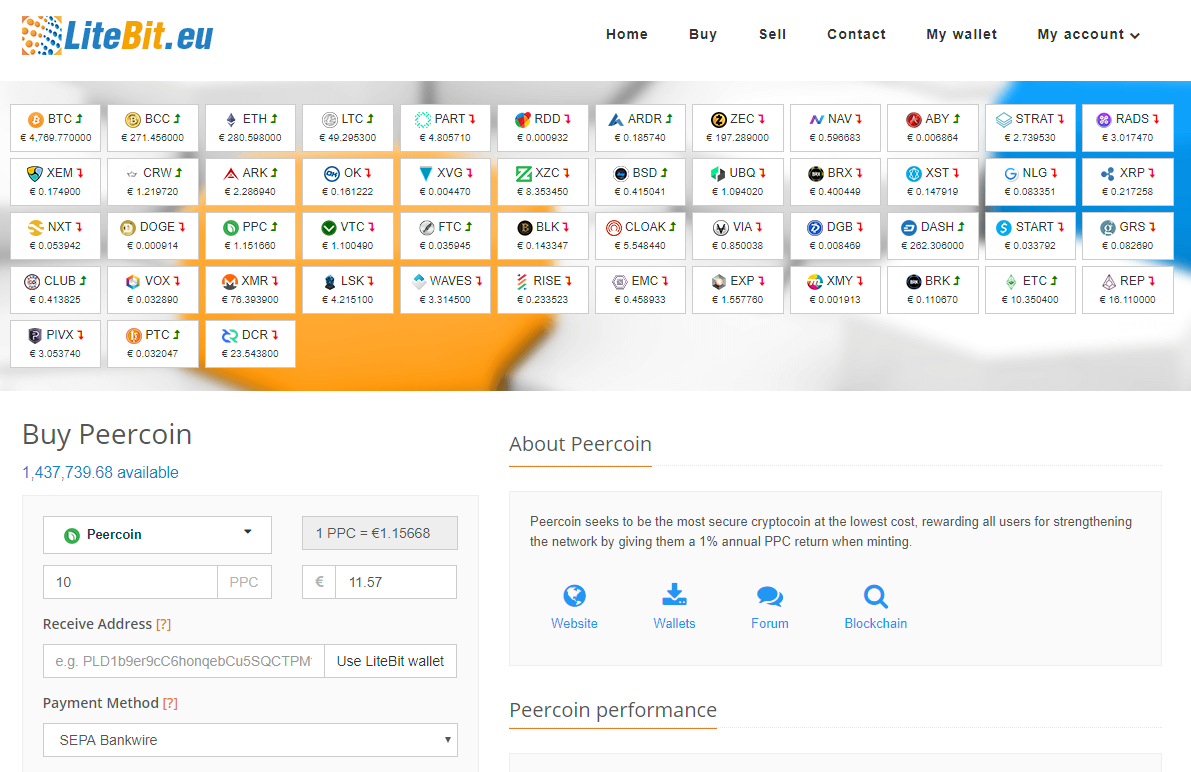Choose the DGB coin tile
The width and height of the screenshot is (1191, 772).
pyautogui.click(x=835, y=236)
